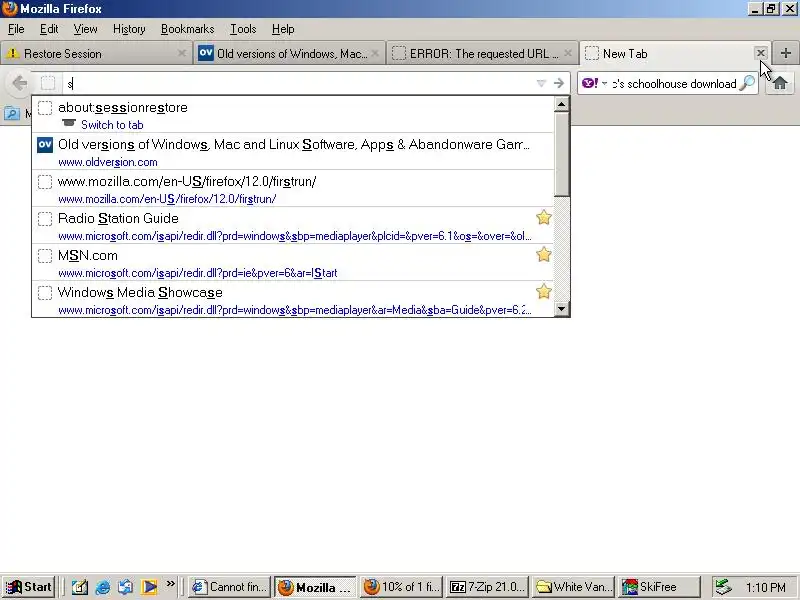
Task: Click the star on Radio Station Guide
Action: (544, 217)
